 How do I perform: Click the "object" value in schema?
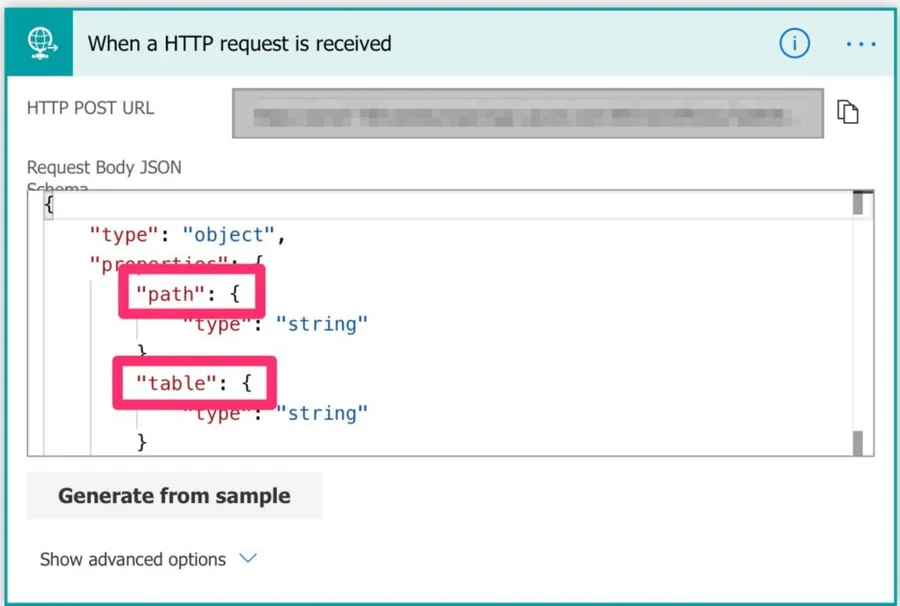[228, 235]
